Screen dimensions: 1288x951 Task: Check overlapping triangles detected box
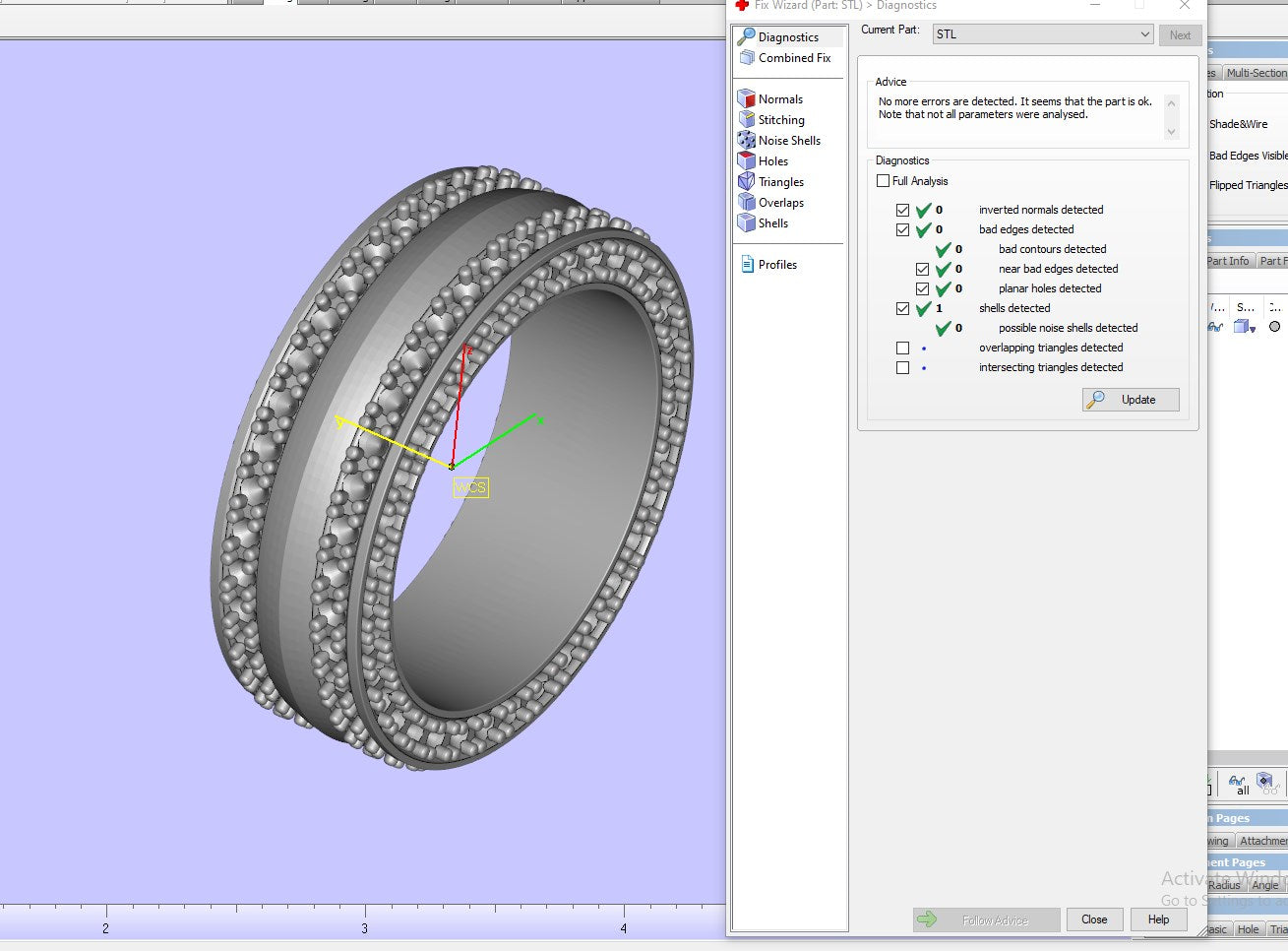point(902,348)
